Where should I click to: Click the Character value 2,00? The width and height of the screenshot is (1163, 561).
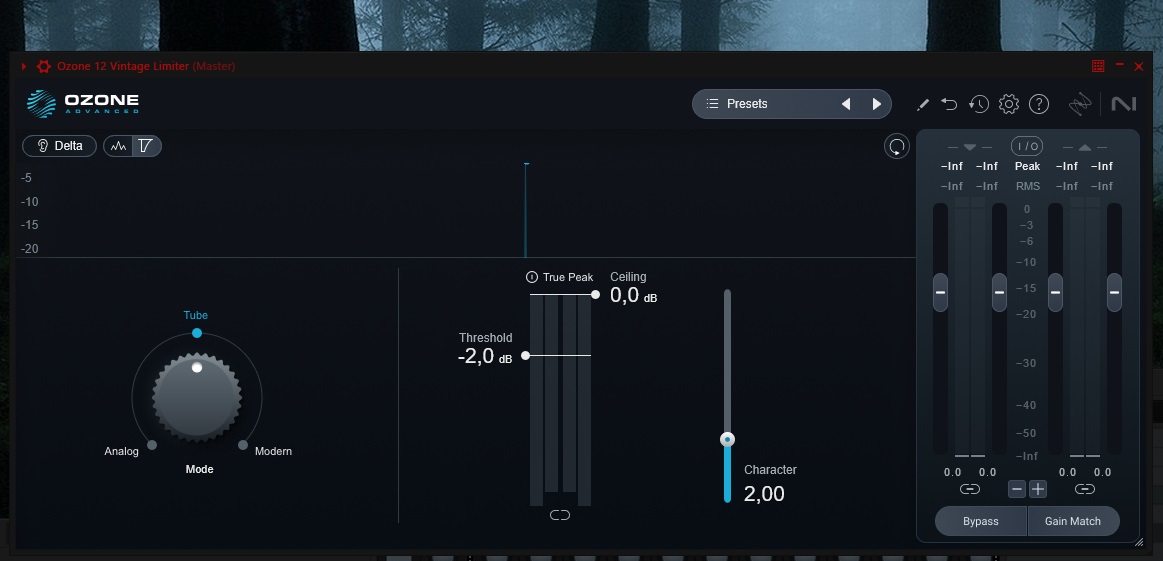coord(764,493)
